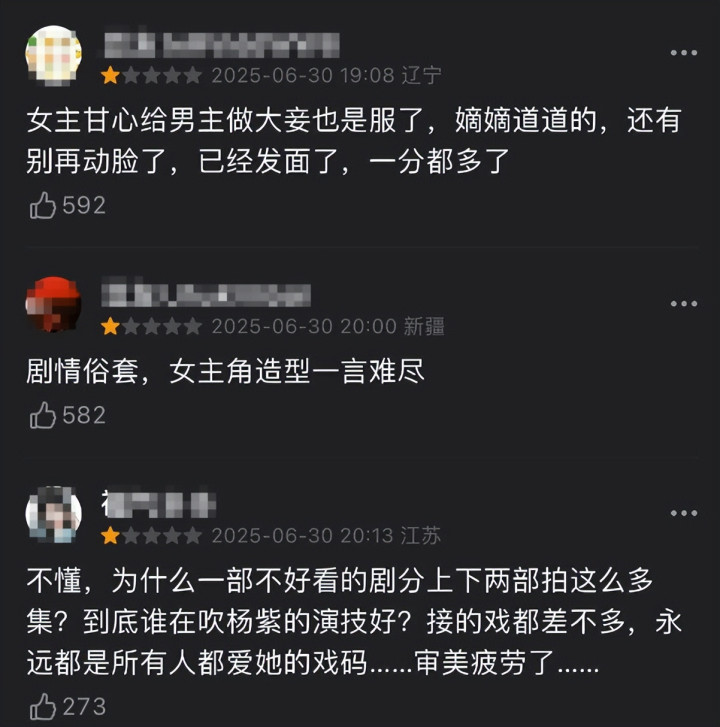
Task: Open the avatar of the 江苏 reviewer
Action: tap(53, 514)
